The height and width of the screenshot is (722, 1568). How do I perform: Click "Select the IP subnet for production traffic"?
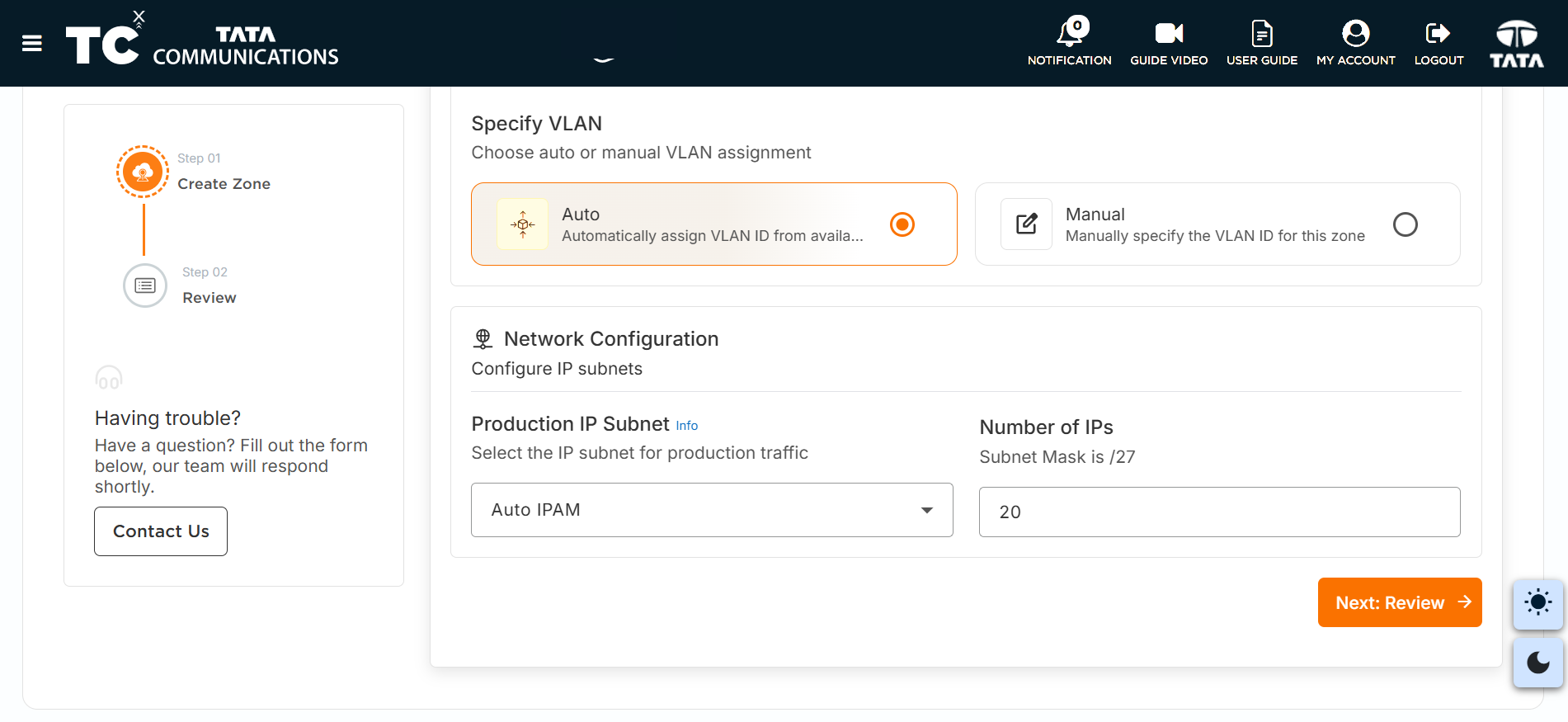click(639, 453)
